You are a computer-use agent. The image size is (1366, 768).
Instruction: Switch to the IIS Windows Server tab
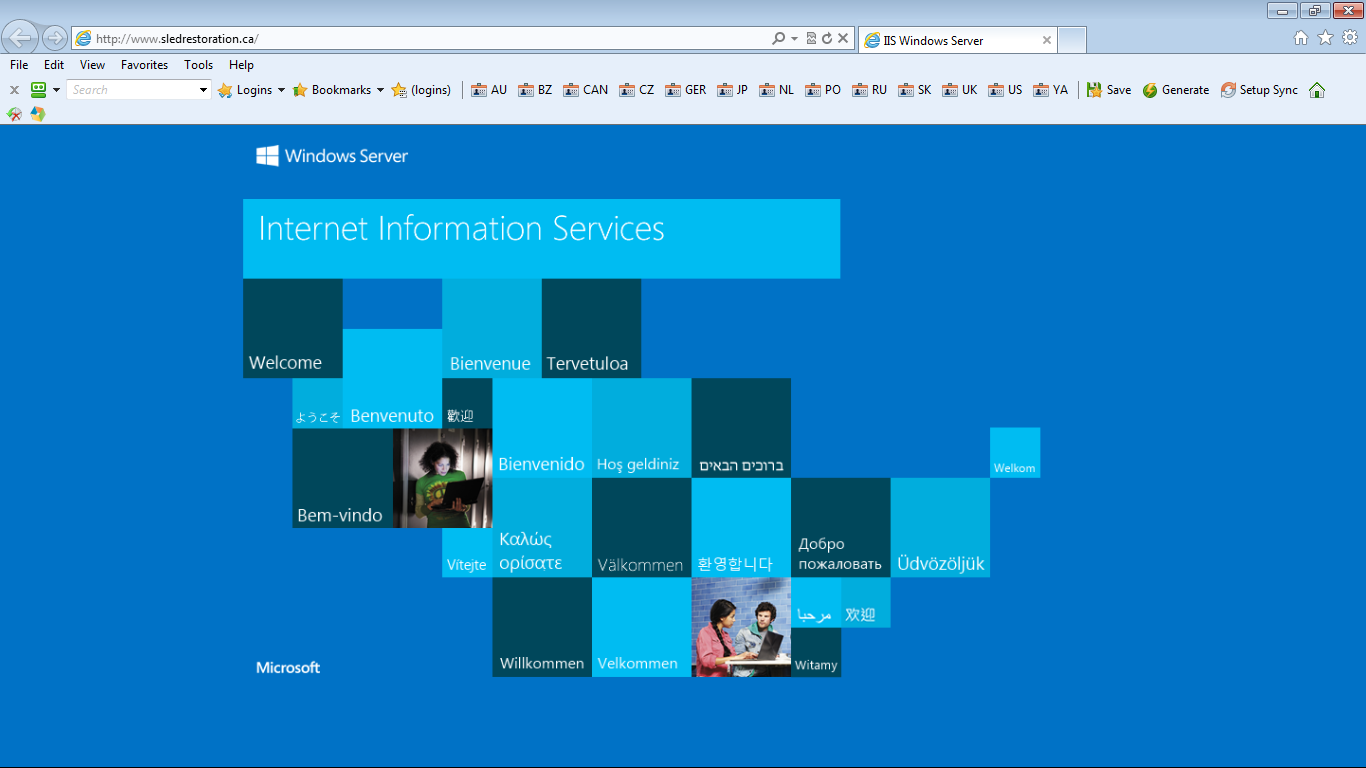point(950,41)
